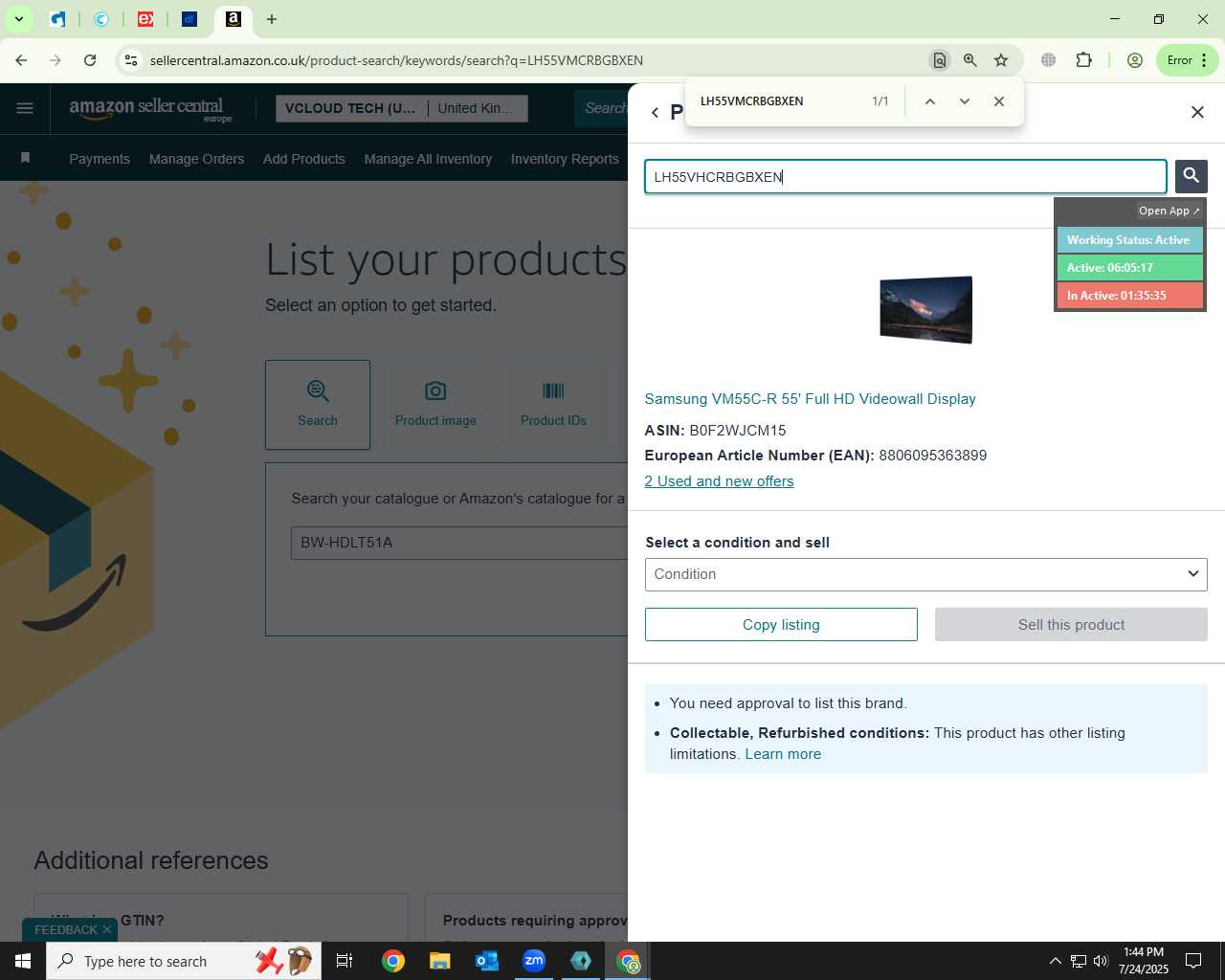Click the panel search field with LH55VHCRBGBXEN
Image resolution: width=1225 pixels, height=980 pixels.
[905, 177]
